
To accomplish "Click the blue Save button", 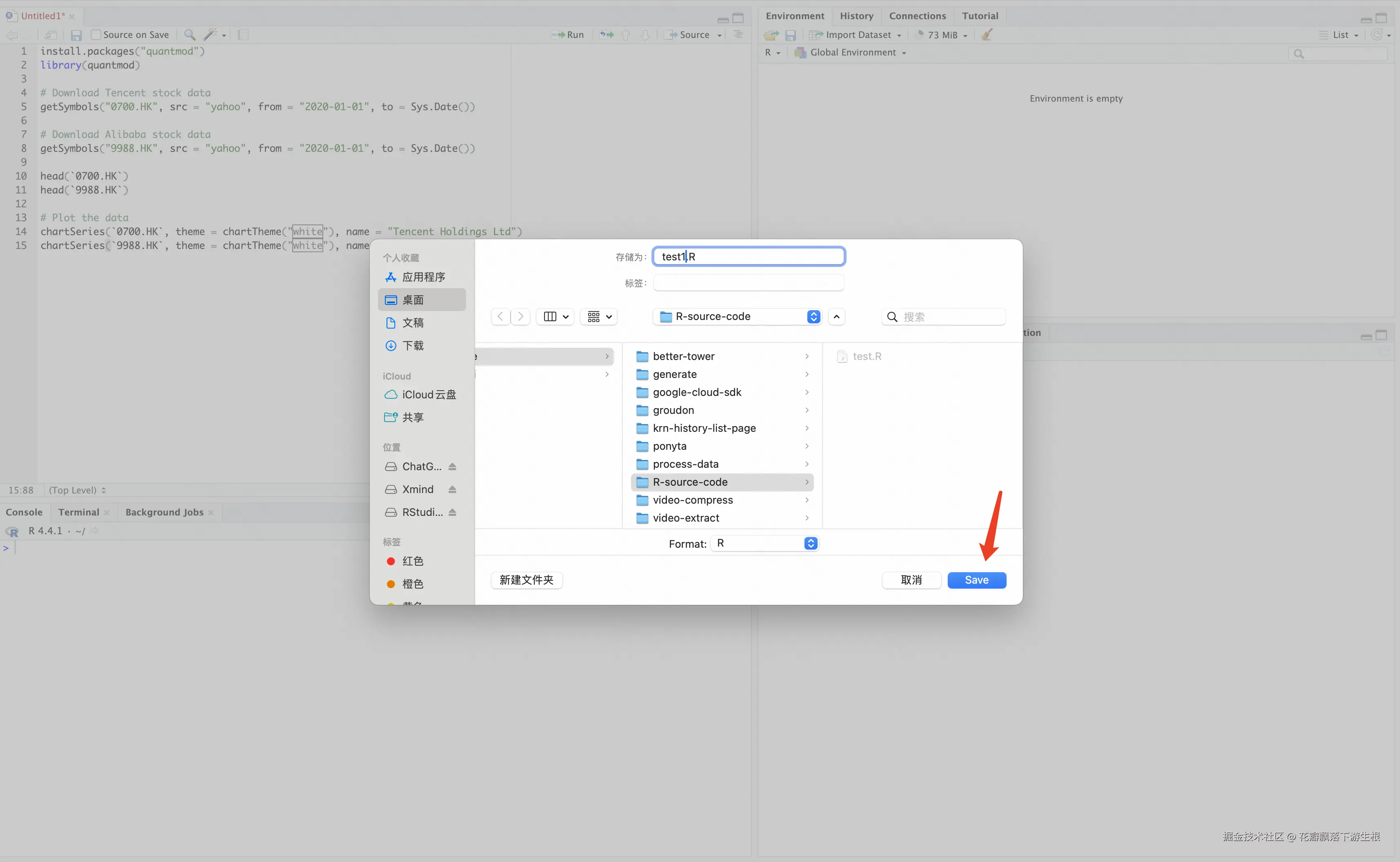I will [976, 580].
